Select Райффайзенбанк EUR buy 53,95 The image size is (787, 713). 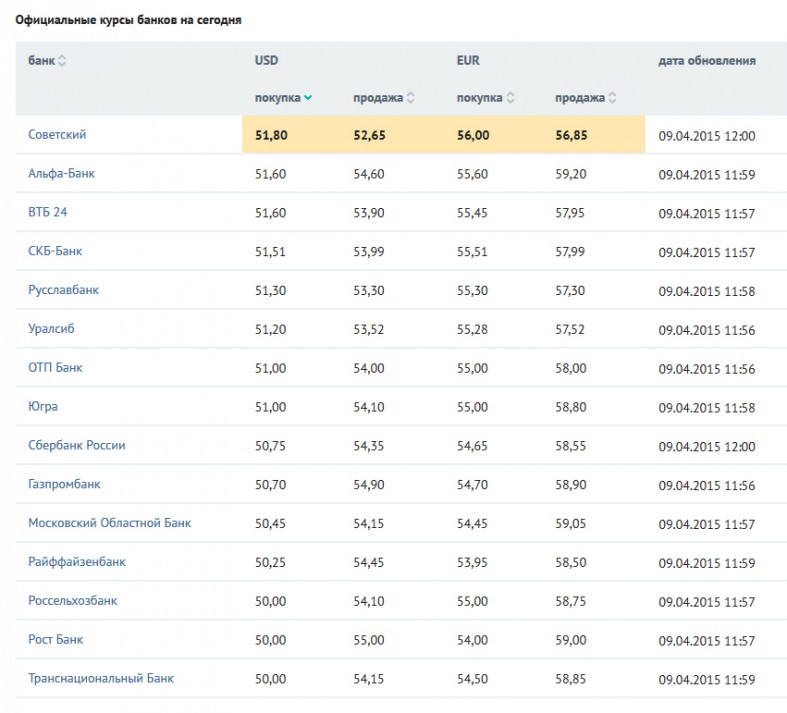472,562
